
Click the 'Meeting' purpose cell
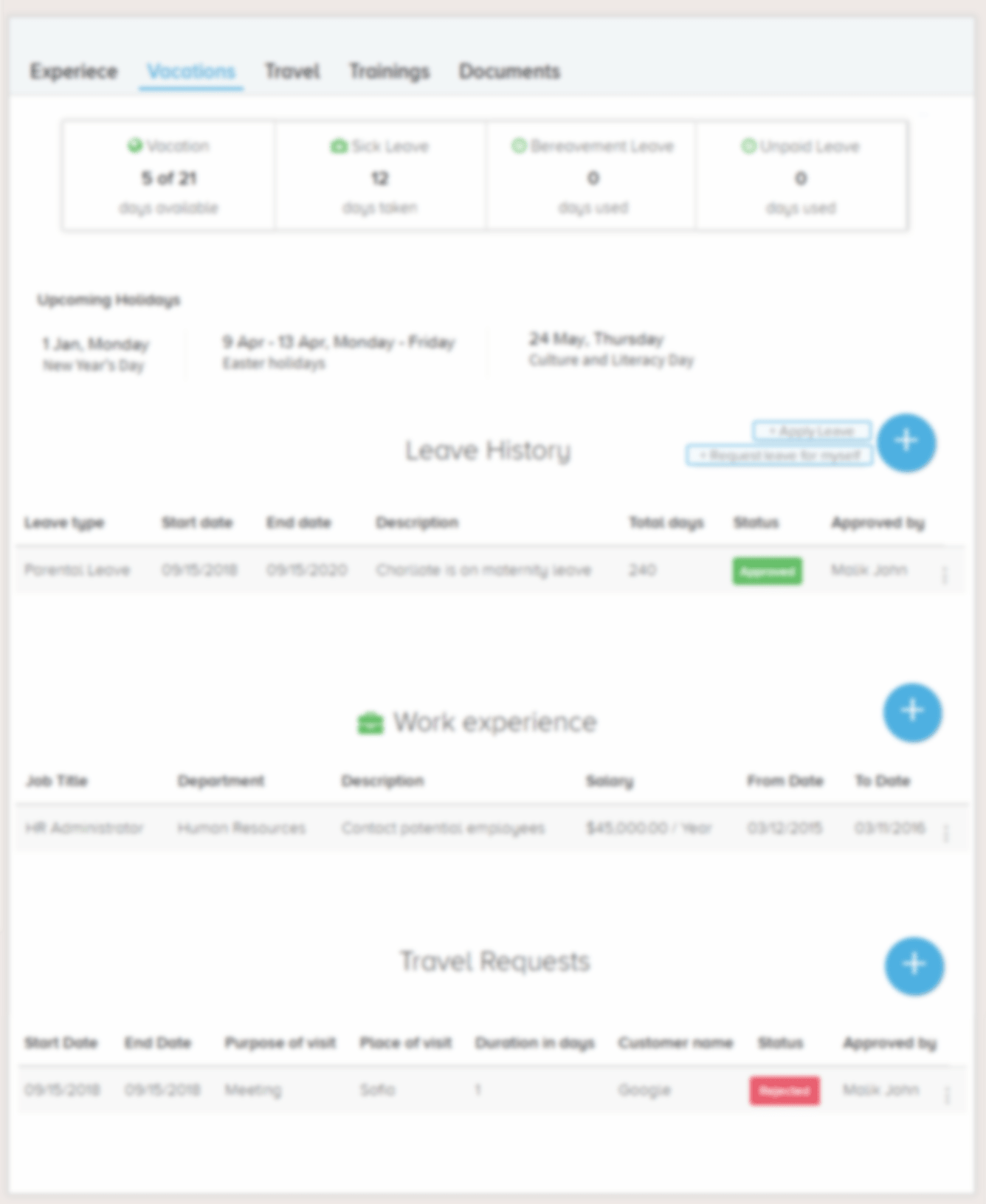click(x=253, y=1090)
